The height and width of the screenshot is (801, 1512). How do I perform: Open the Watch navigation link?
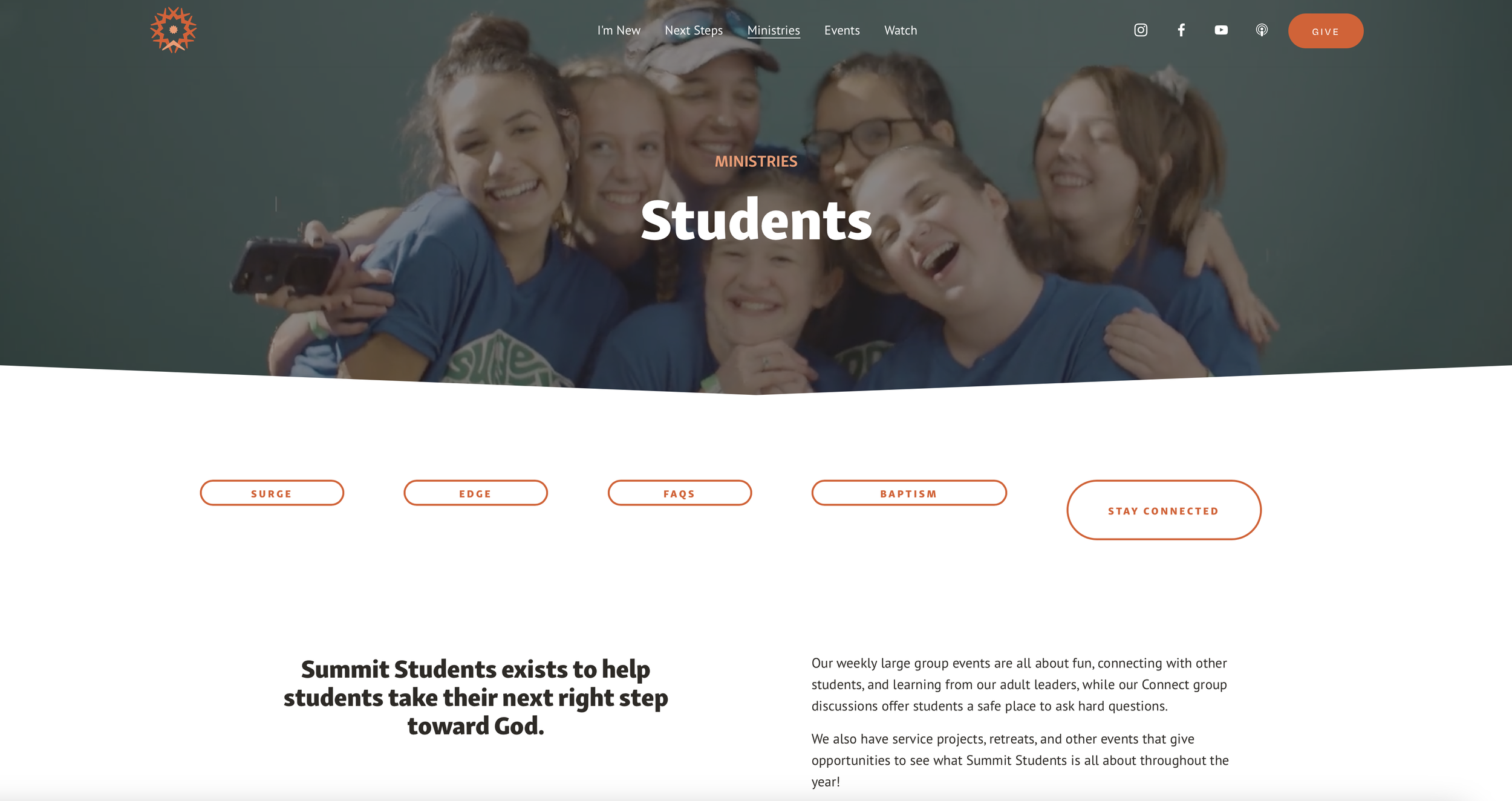(x=901, y=30)
